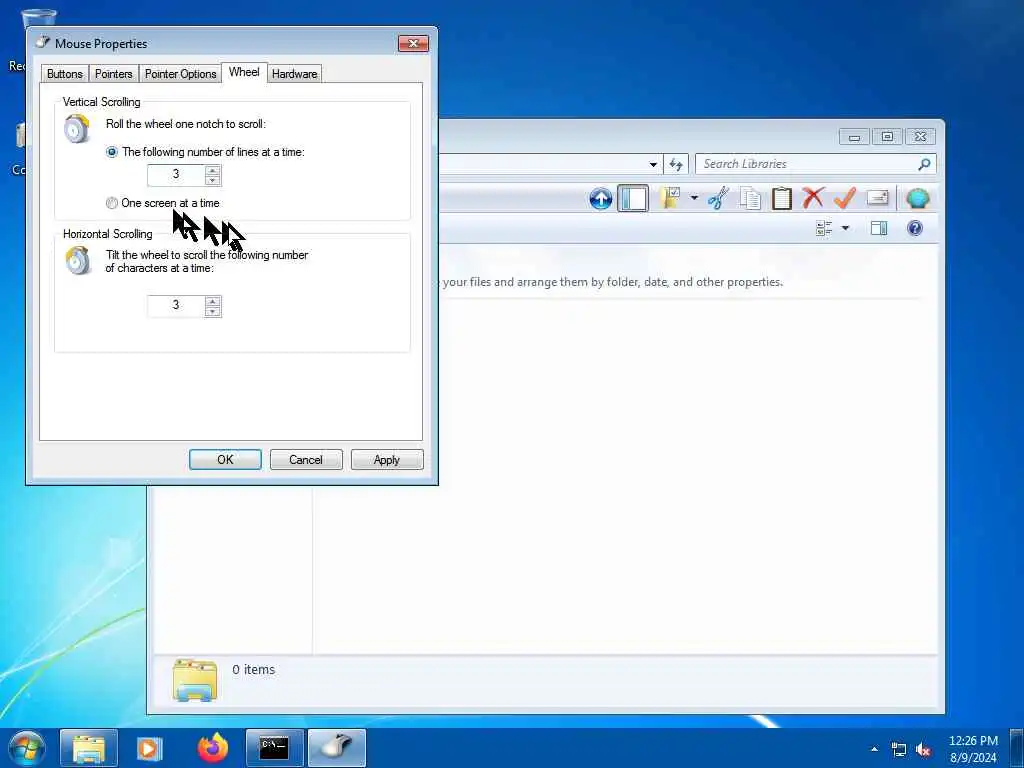Increase vertical scroll lines with up arrow
1024x768 pixels.
(x=213, y=170)
